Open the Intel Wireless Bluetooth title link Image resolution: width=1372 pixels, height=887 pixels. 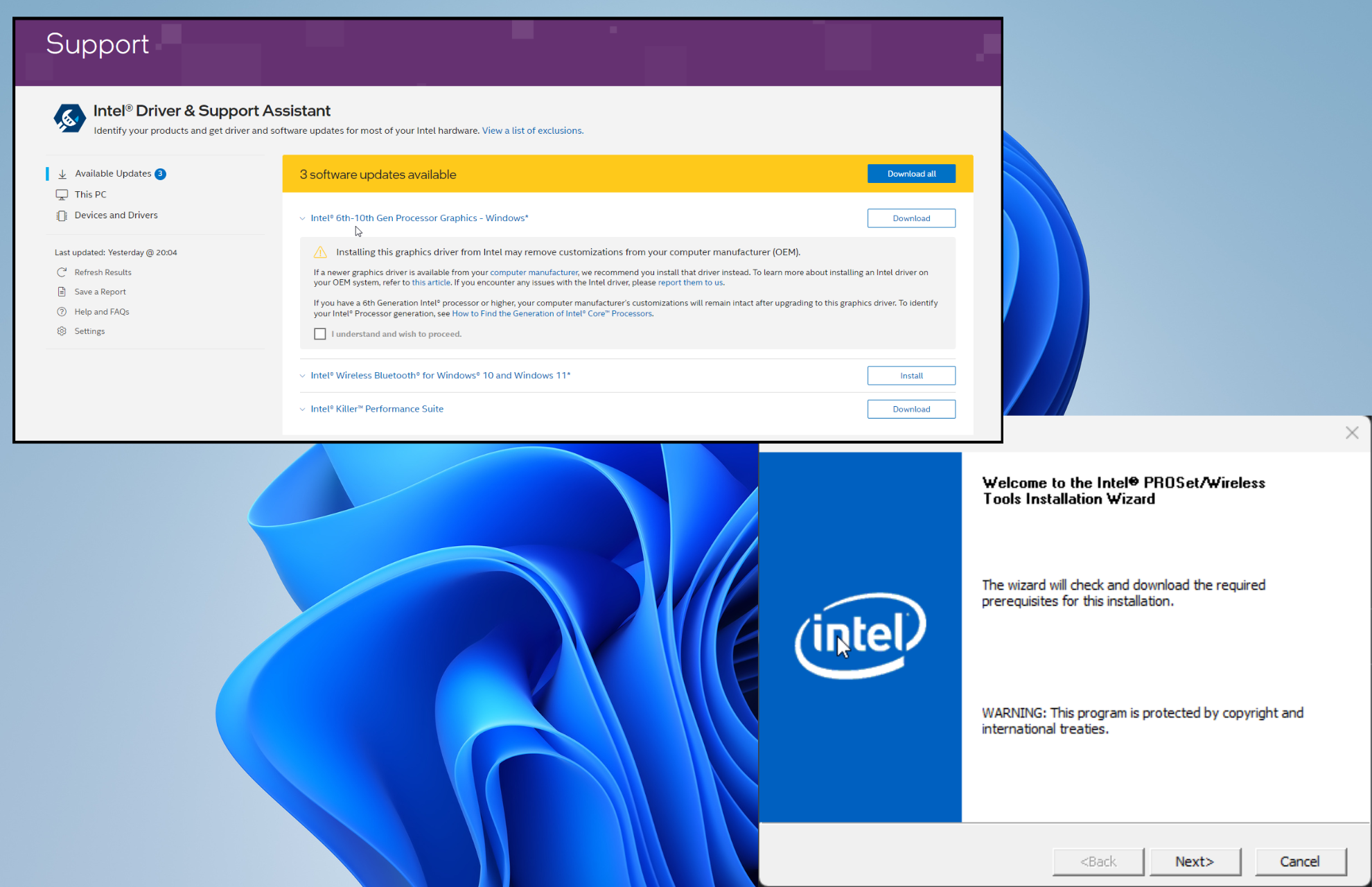[x=441, y=376]
